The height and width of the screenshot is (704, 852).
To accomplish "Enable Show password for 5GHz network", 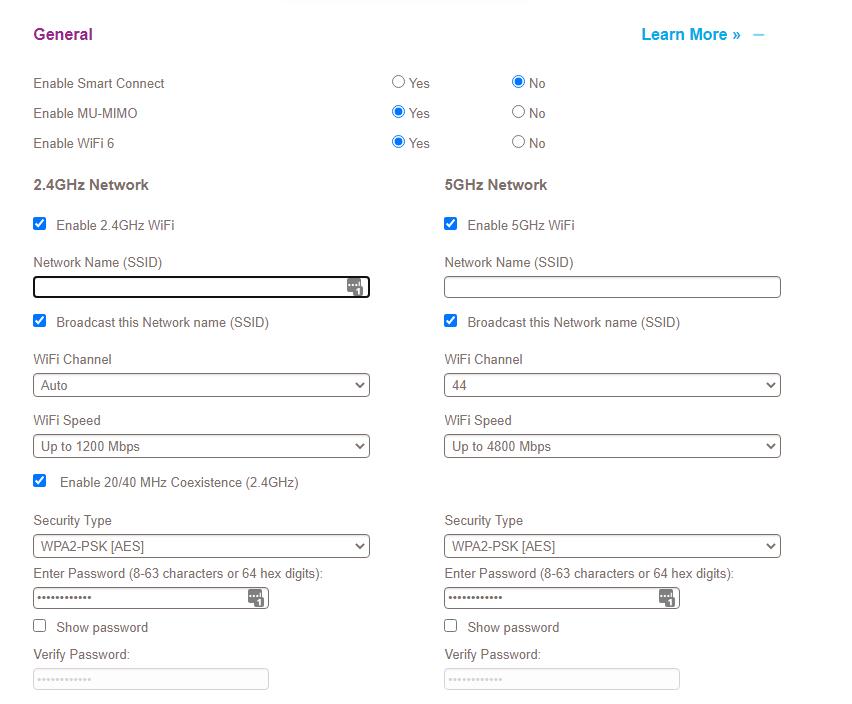I will [451, 626].
